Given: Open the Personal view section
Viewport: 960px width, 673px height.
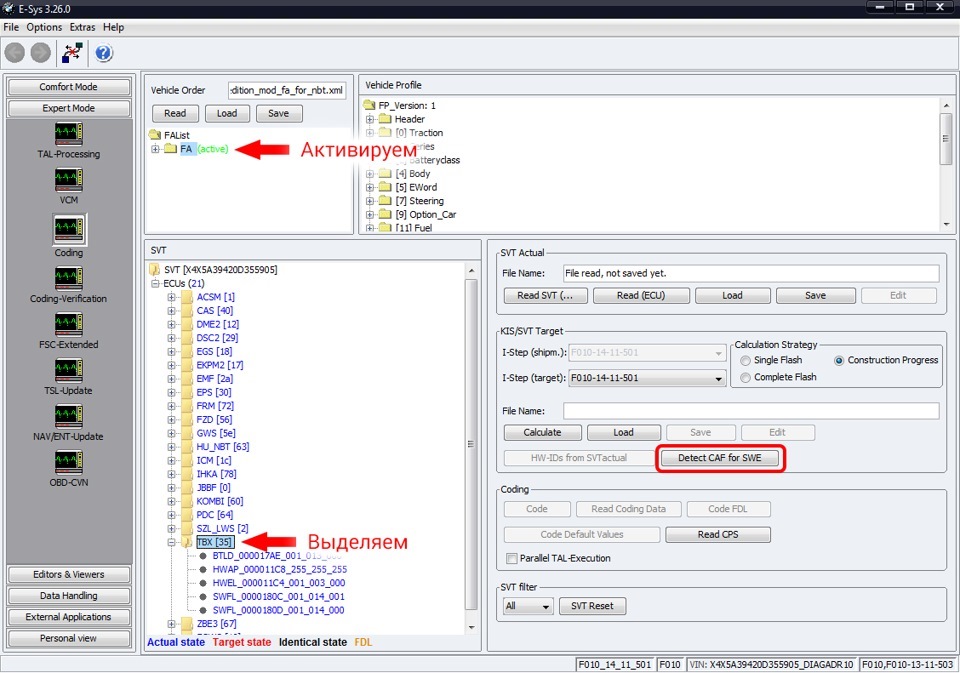Looking at the screenshot, I should [x=69, y=639].
